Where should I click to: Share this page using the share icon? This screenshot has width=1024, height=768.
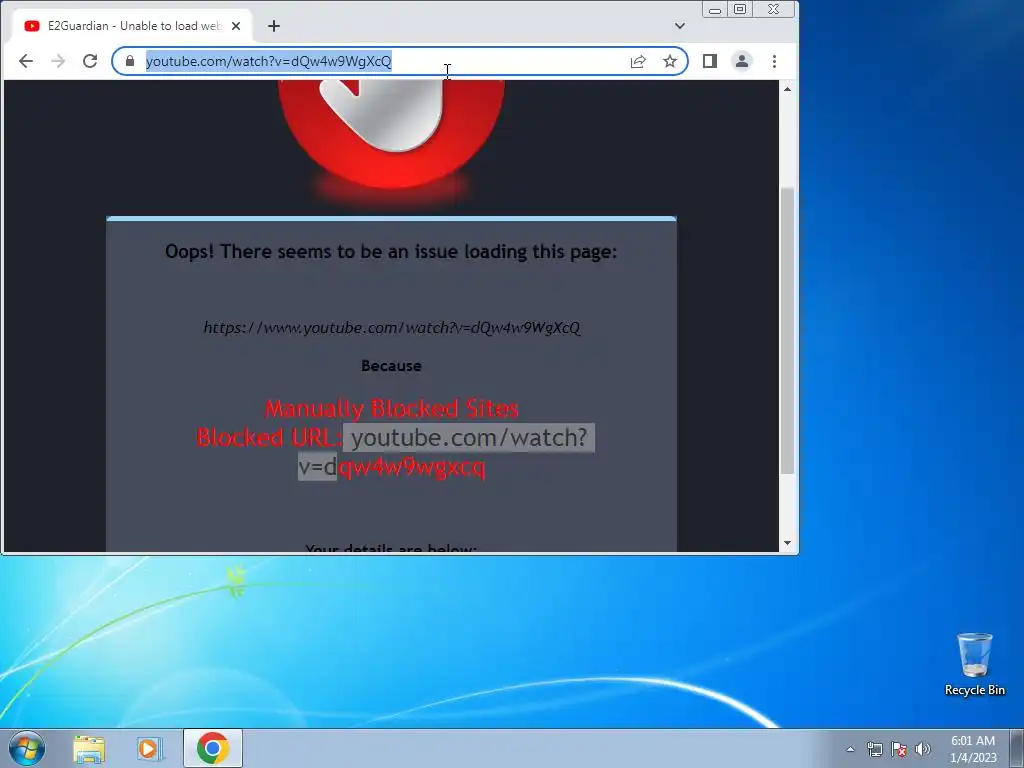638,61
